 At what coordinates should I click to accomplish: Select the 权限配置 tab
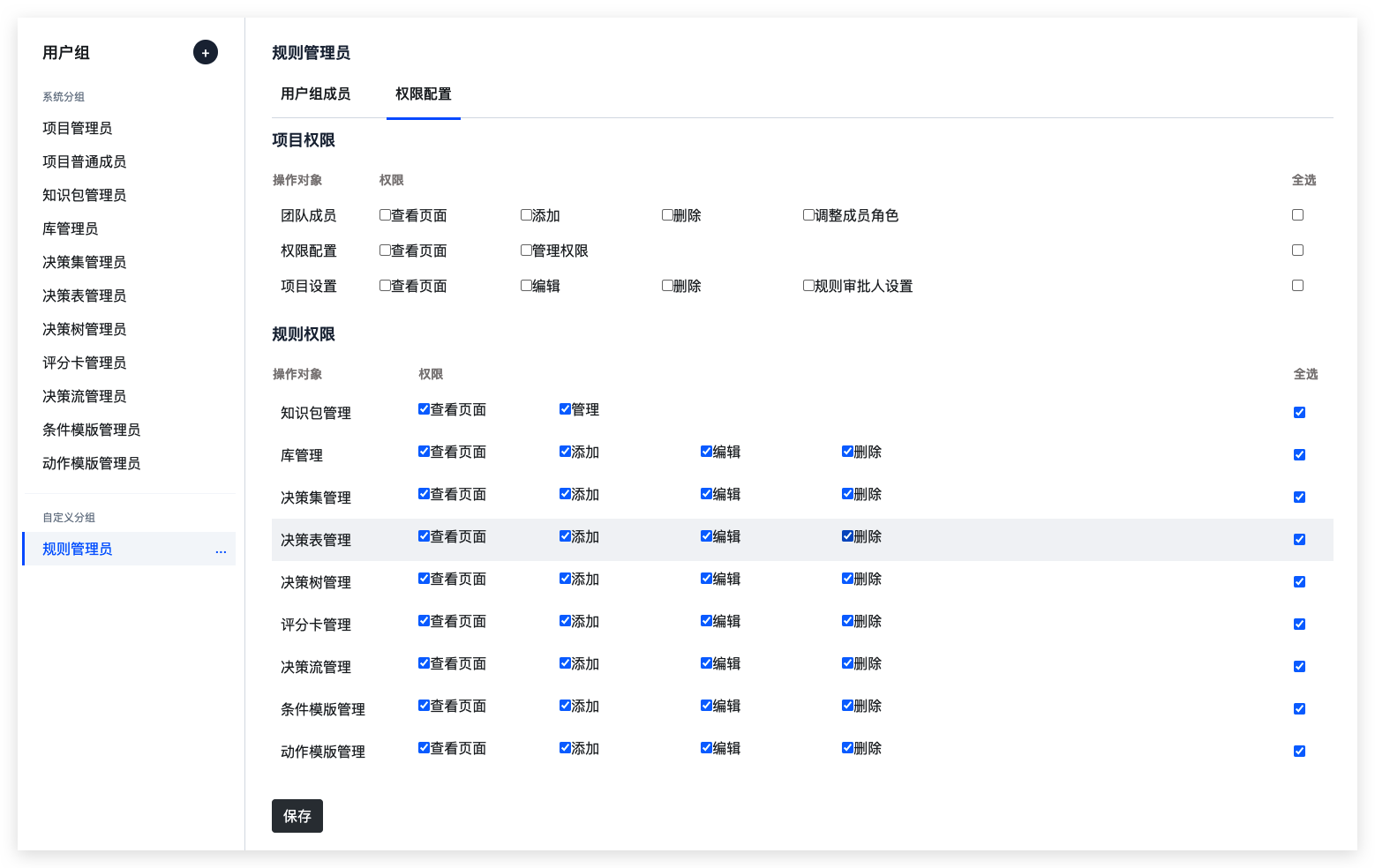(423, 94)
